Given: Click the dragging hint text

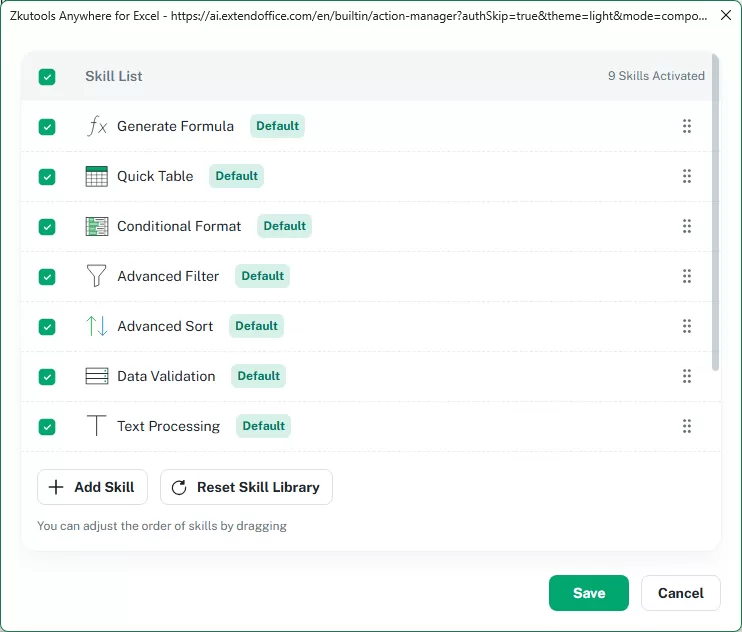Looking at the screenshot, I should (x=162, y=526).
